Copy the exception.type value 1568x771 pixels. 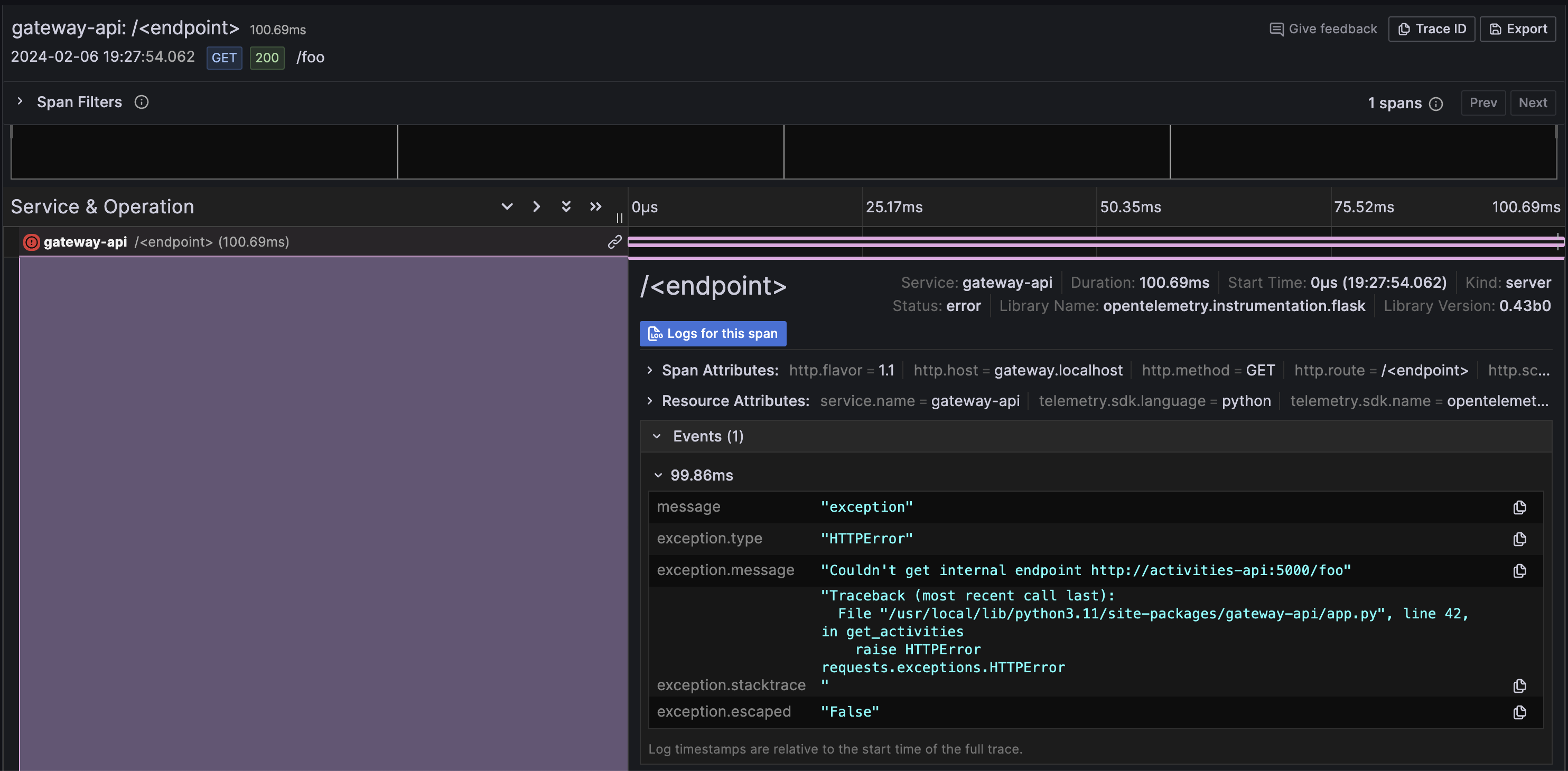1519,539
